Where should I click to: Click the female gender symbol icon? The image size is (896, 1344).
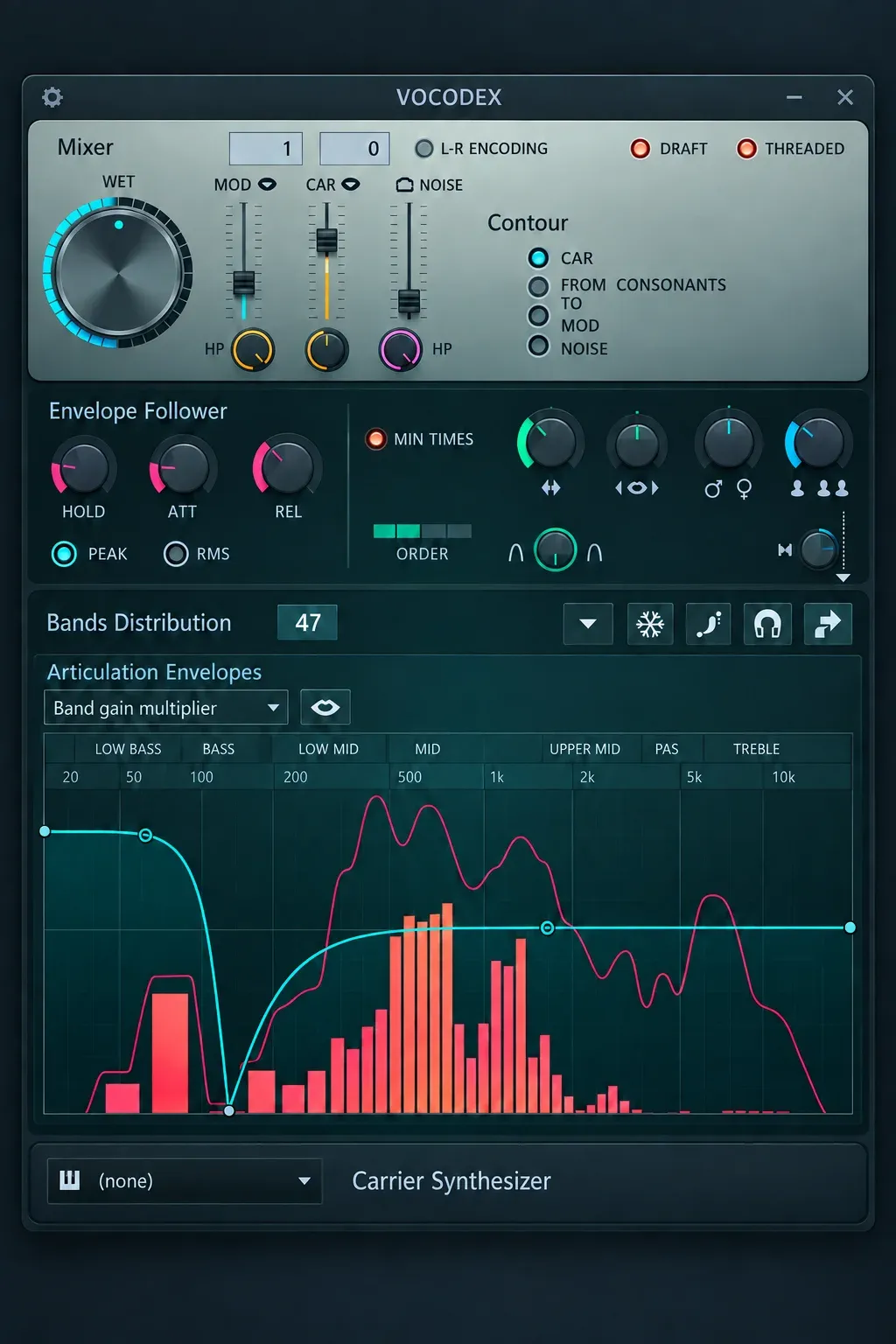click(x=745, y=489)
